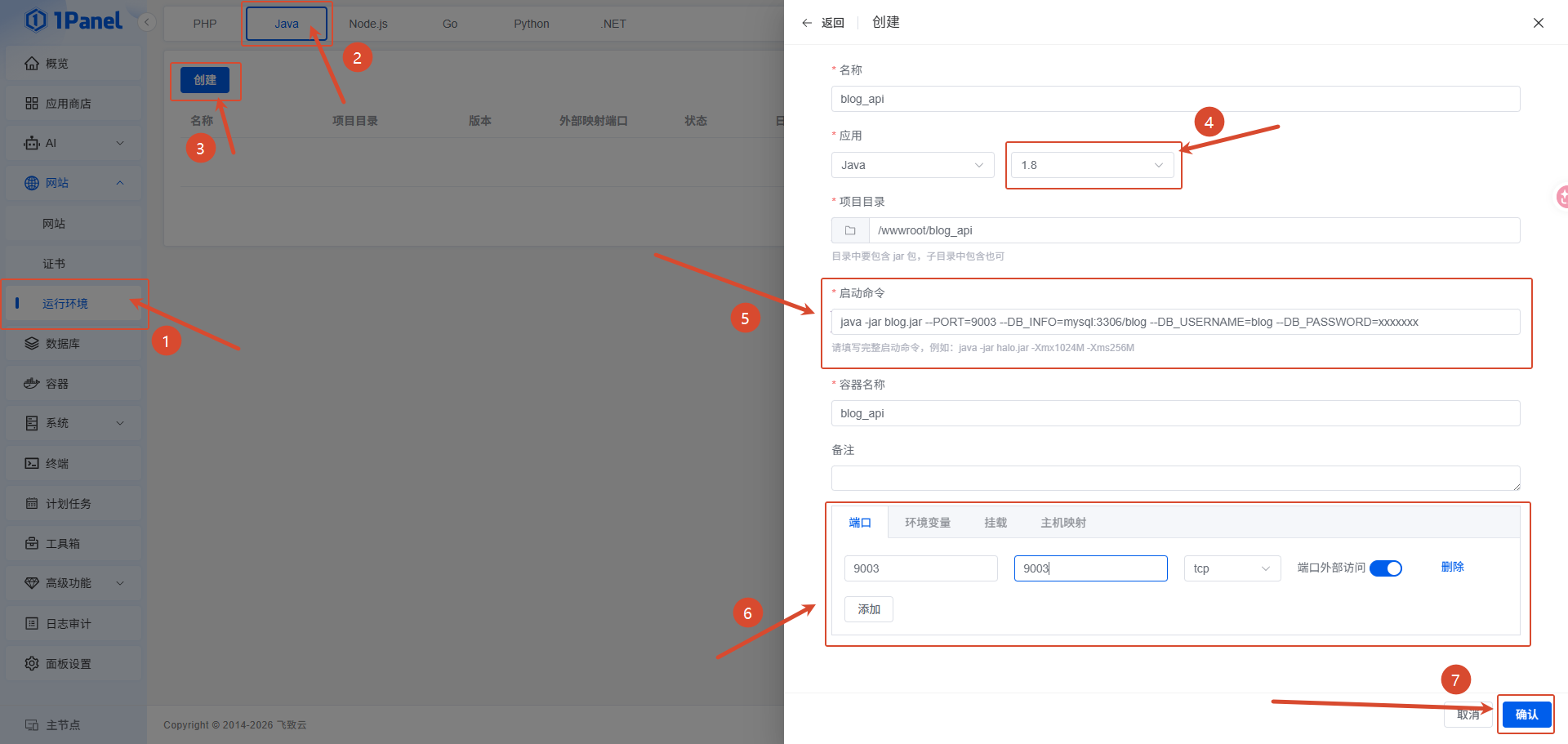The height and width of the screenshot is (744, 1568).
Task: Open the 面板设置 gear icon
Action: click(32, 664)
